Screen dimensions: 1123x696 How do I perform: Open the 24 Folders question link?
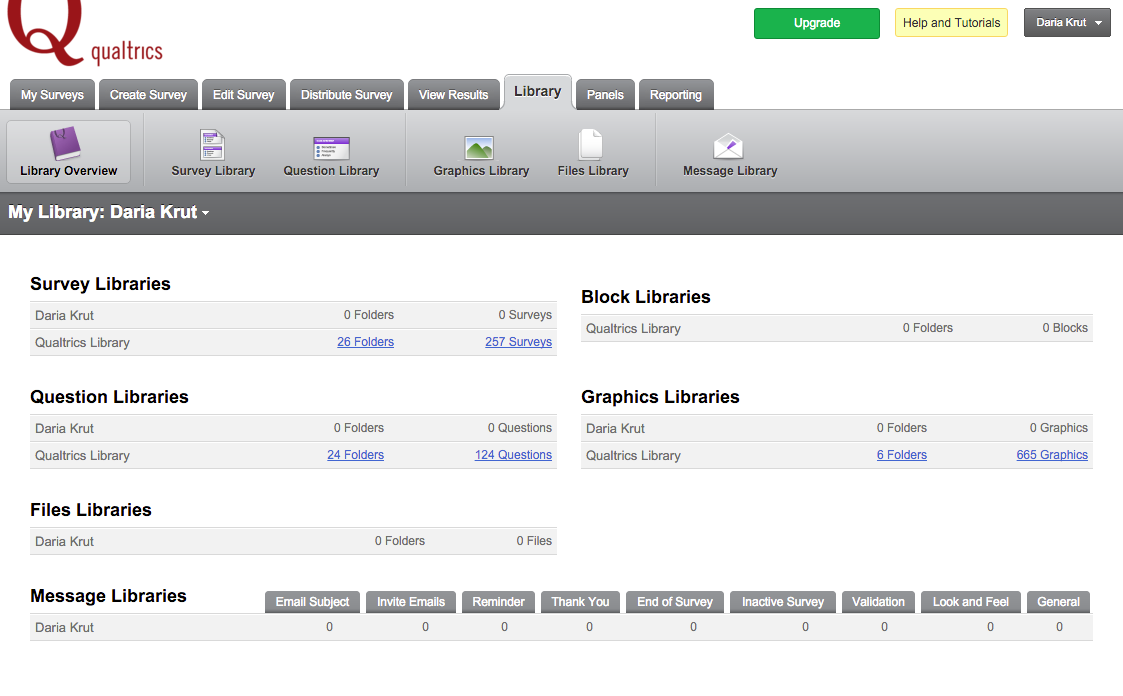355,455
